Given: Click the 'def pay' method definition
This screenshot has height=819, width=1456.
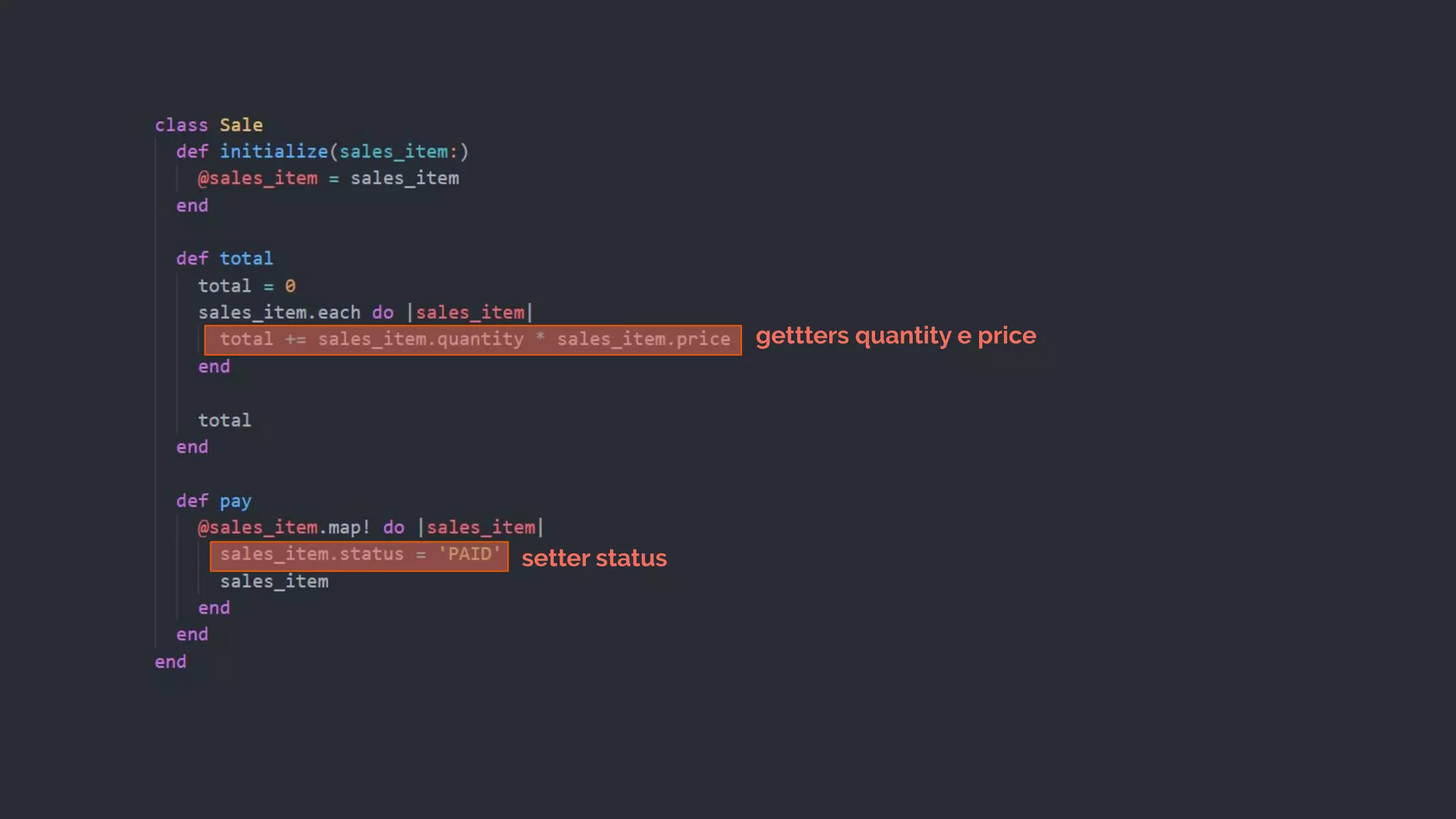Looking at the screenshot, I should pyautogui.click(x=213, y=501).
